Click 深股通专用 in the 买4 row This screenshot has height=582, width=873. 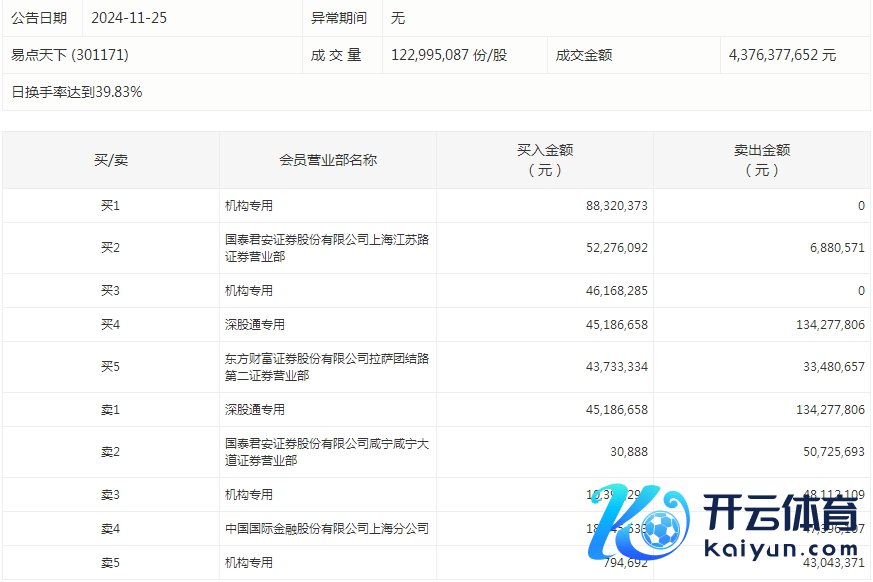[x=255, y=325]
